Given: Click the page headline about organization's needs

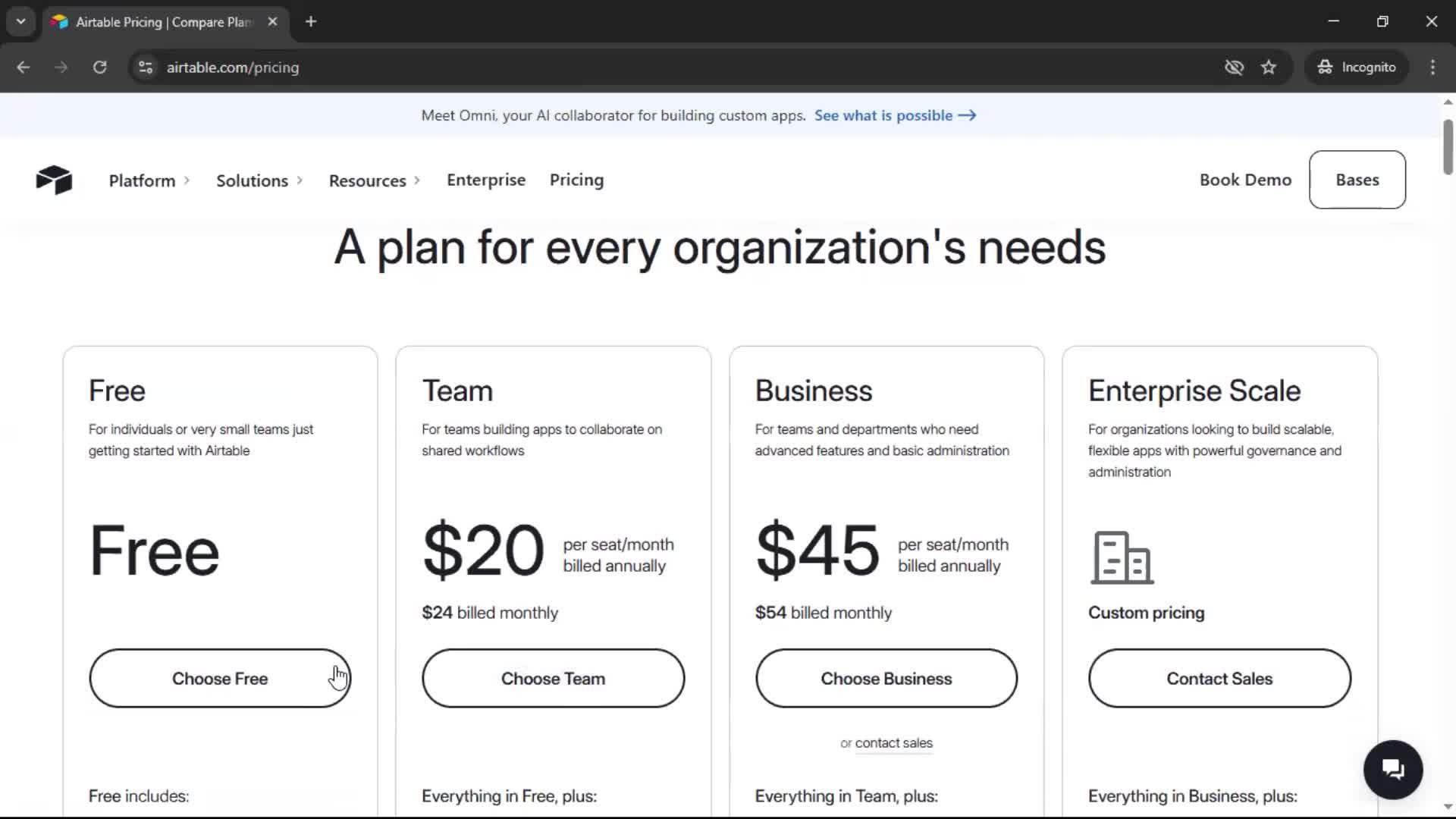Looking at the screenshot, I should tap(720, 248).
